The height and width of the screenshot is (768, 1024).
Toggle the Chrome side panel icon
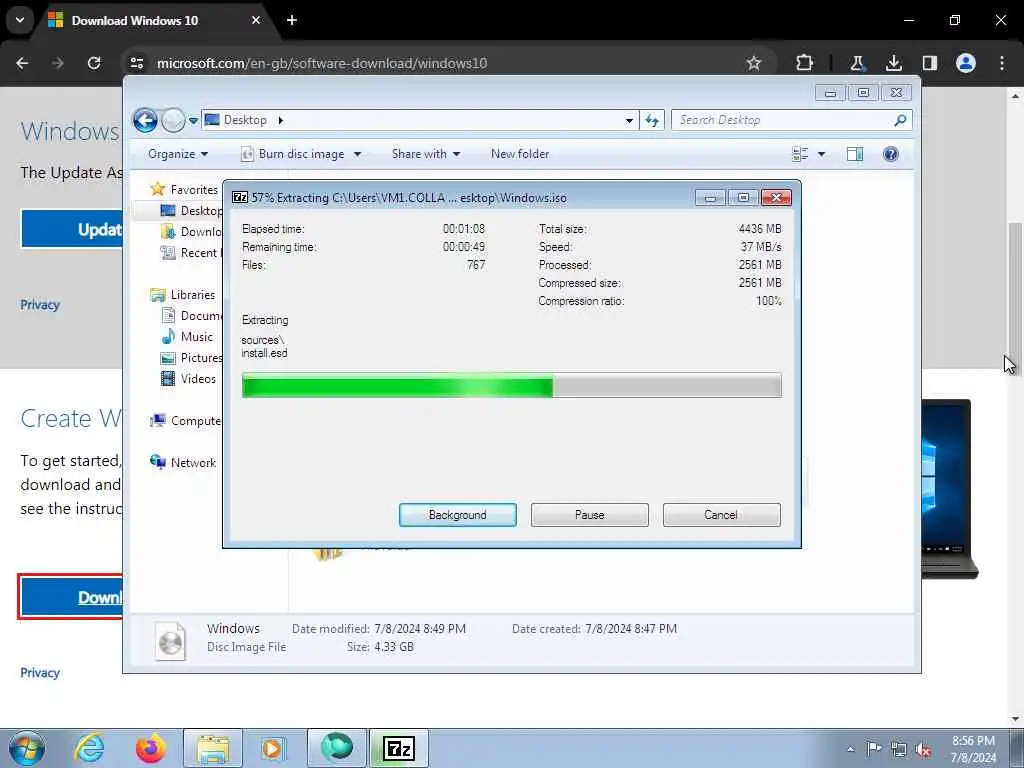929,63
